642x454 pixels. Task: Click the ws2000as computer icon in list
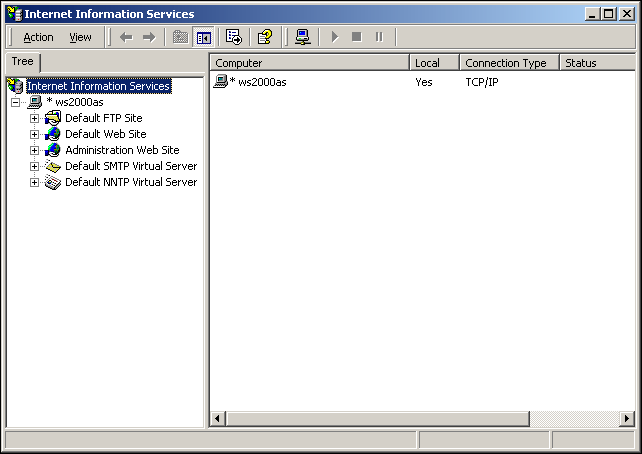[220, 81]
